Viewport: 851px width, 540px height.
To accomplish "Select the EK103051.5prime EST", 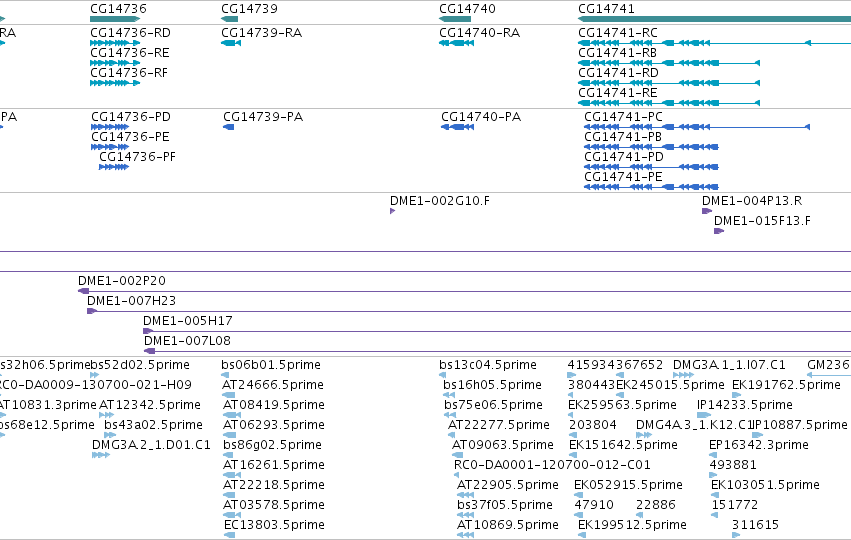I will point(715,495).
